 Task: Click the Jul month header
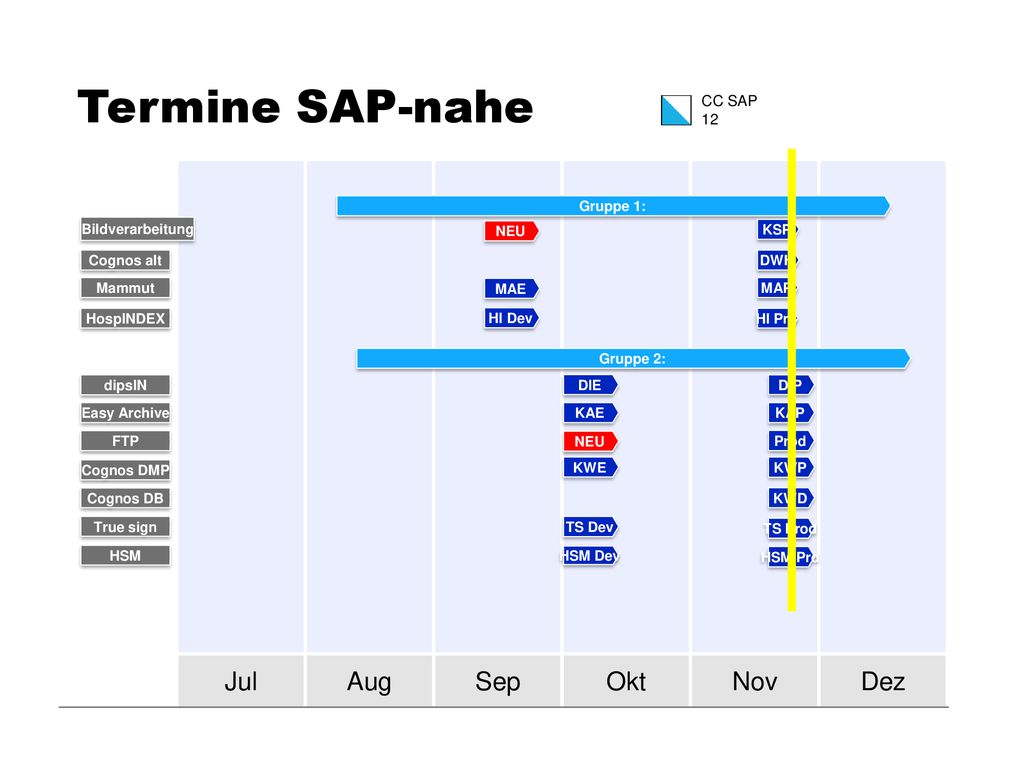pyautogui.click(x=241, y=681)
